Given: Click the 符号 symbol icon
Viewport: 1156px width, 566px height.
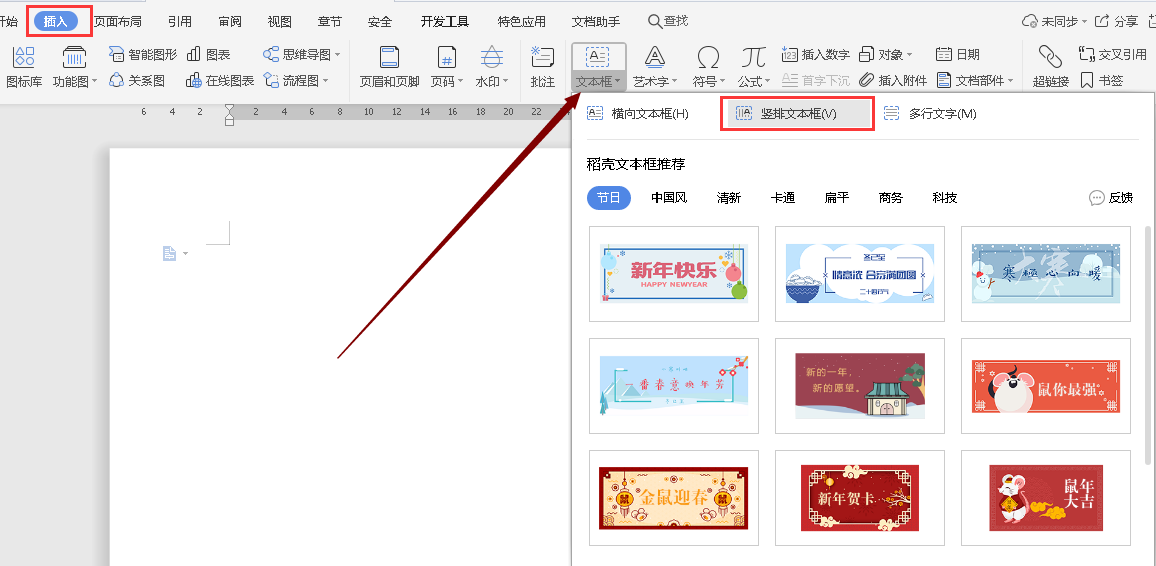Looking at the screenshot, I should pos(708,57).
